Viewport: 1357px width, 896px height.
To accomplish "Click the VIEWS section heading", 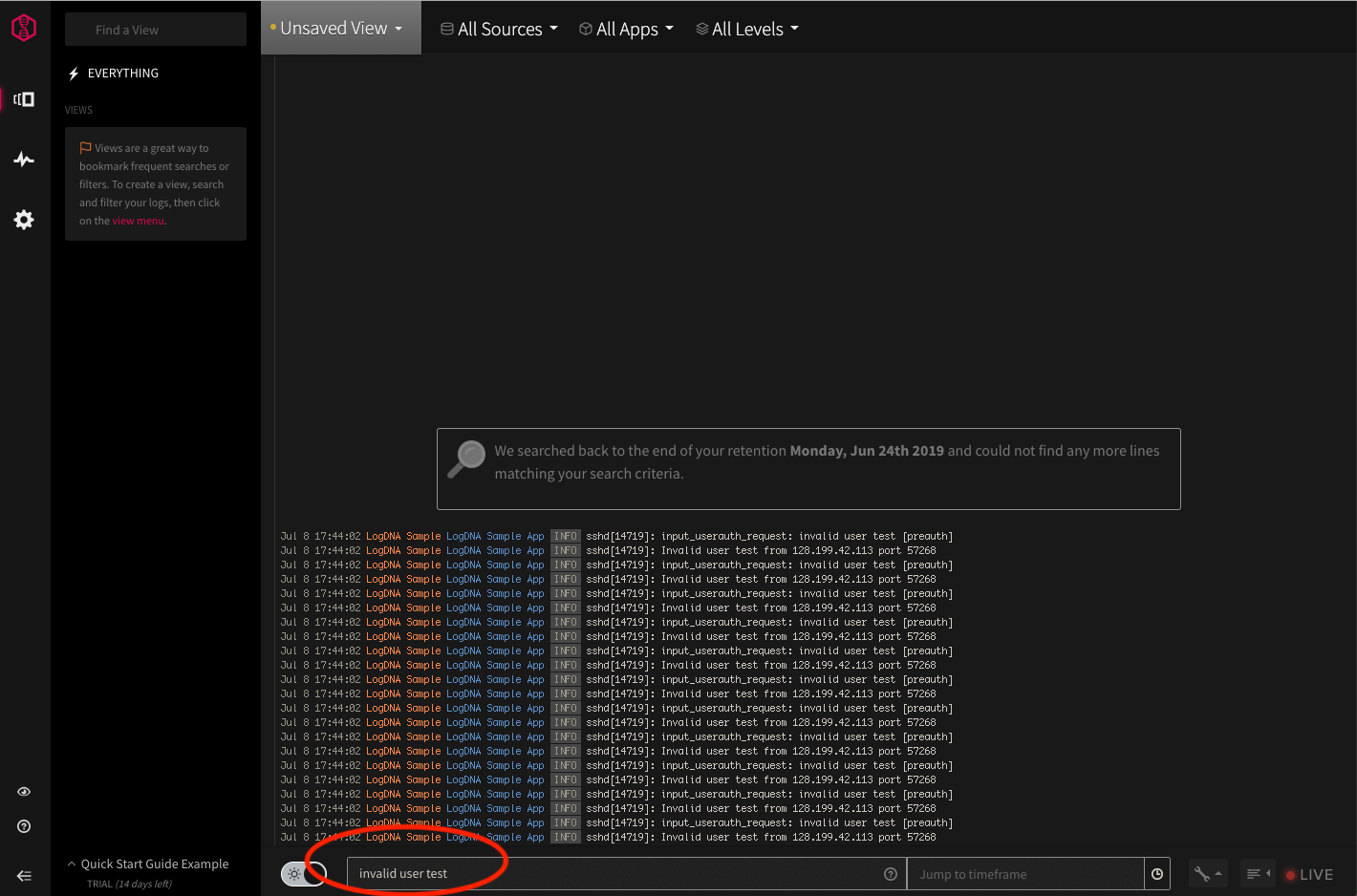I will coord(78,111).
